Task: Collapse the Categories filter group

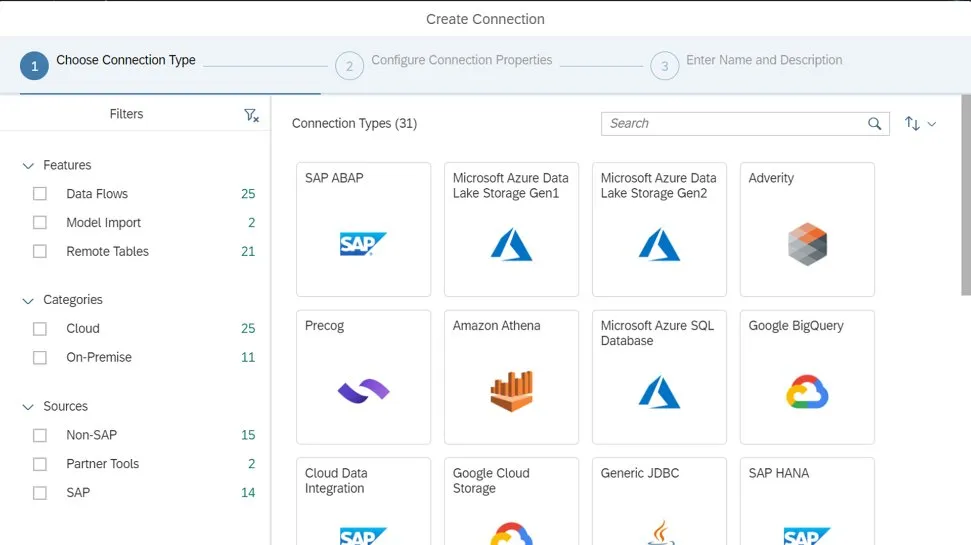Action: click(28, 301)
